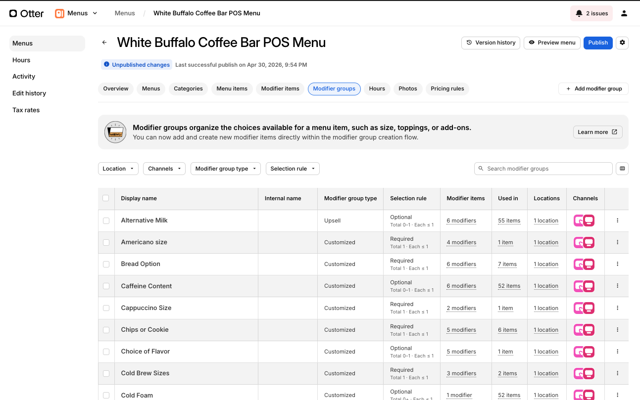This screenshot has width=640, height=400.
Task: Expand the Menus app switcher dropdown
Action: click(77, 13)
